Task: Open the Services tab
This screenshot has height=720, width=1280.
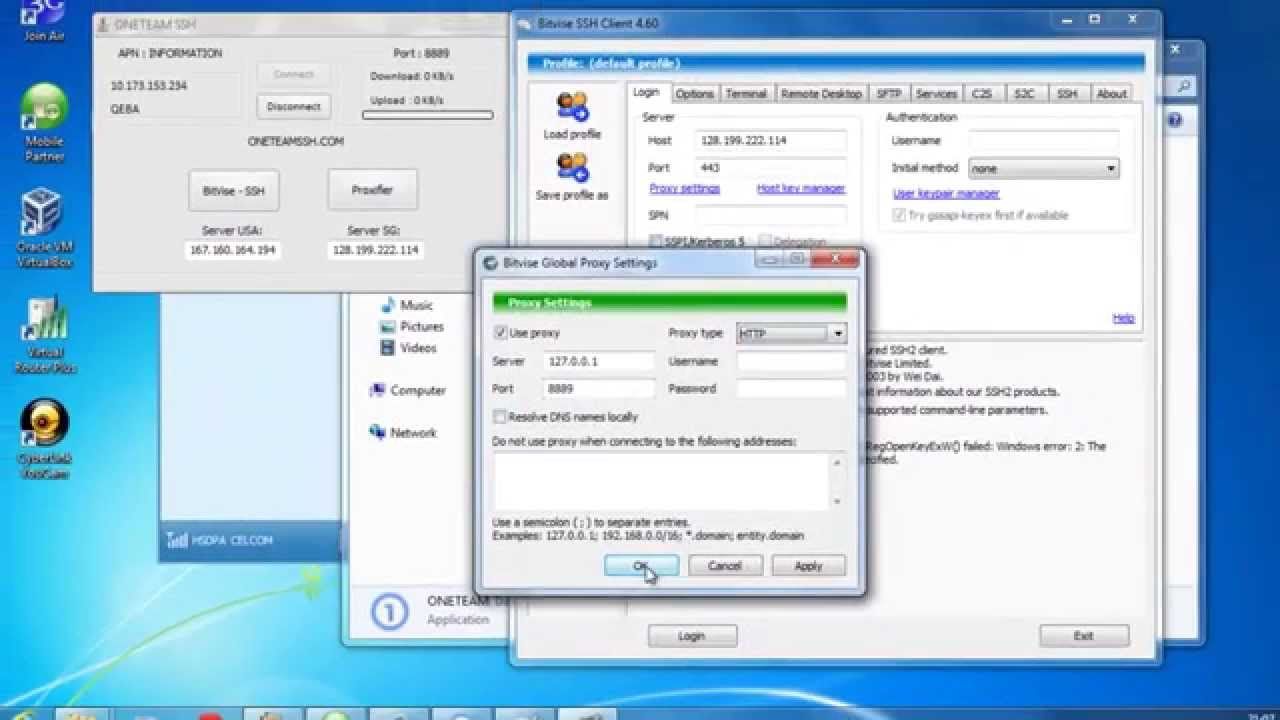Action: (937, 94)
